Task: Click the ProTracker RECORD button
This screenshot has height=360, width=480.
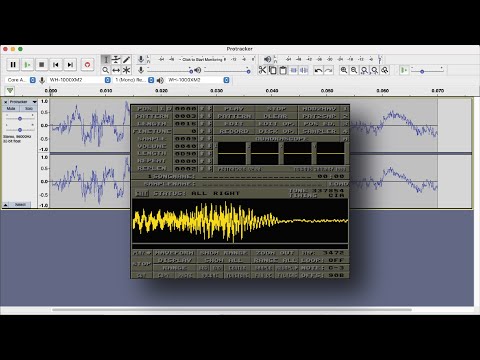Action: coord(234,131)
